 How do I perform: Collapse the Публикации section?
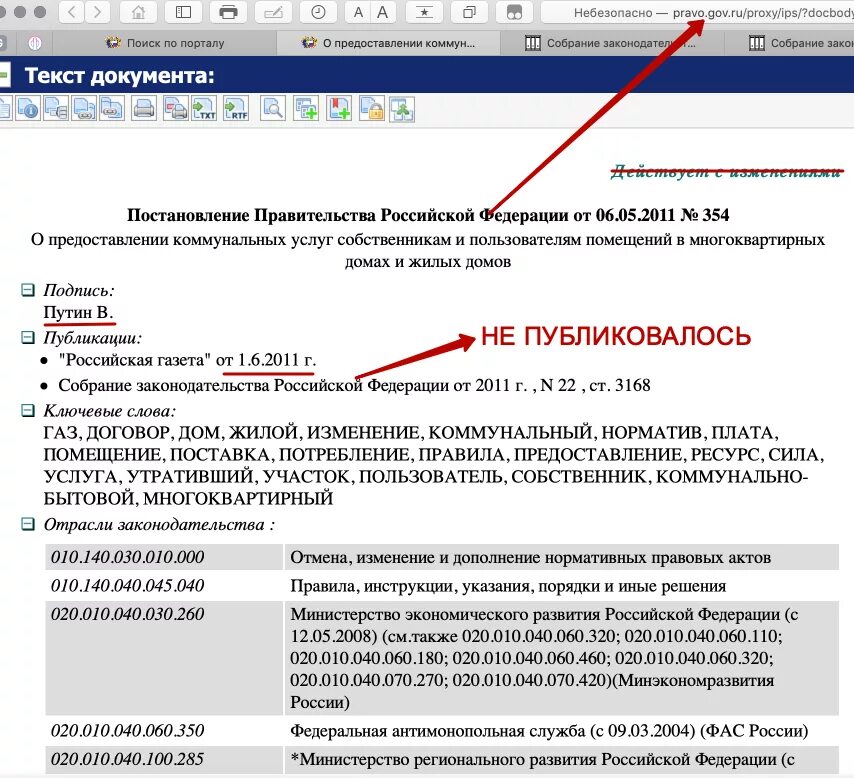28,335
